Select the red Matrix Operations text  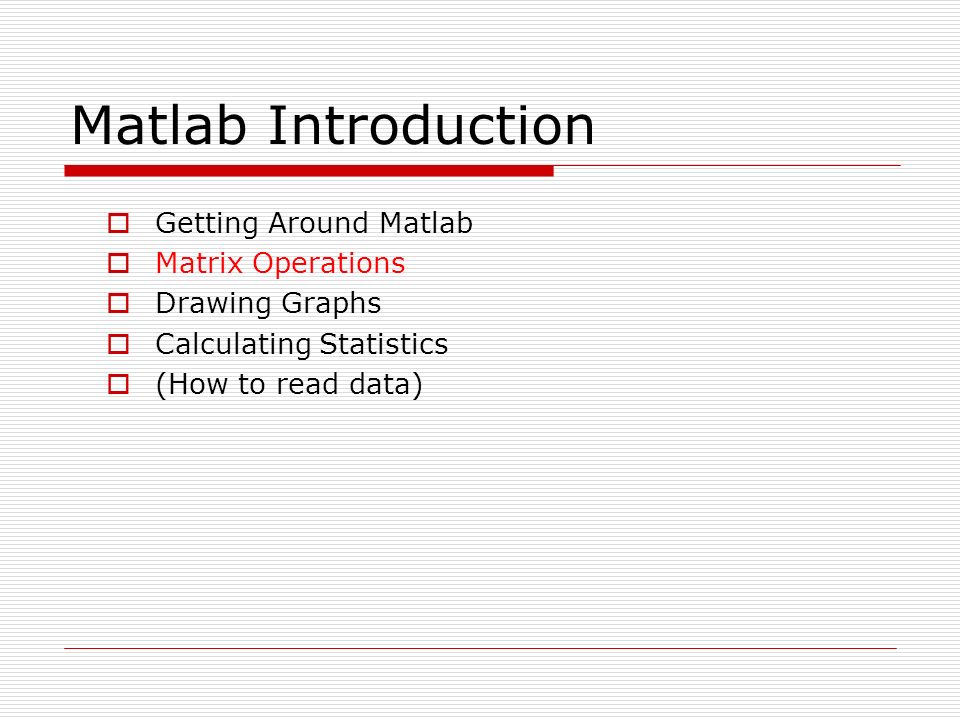coord(280,264)
